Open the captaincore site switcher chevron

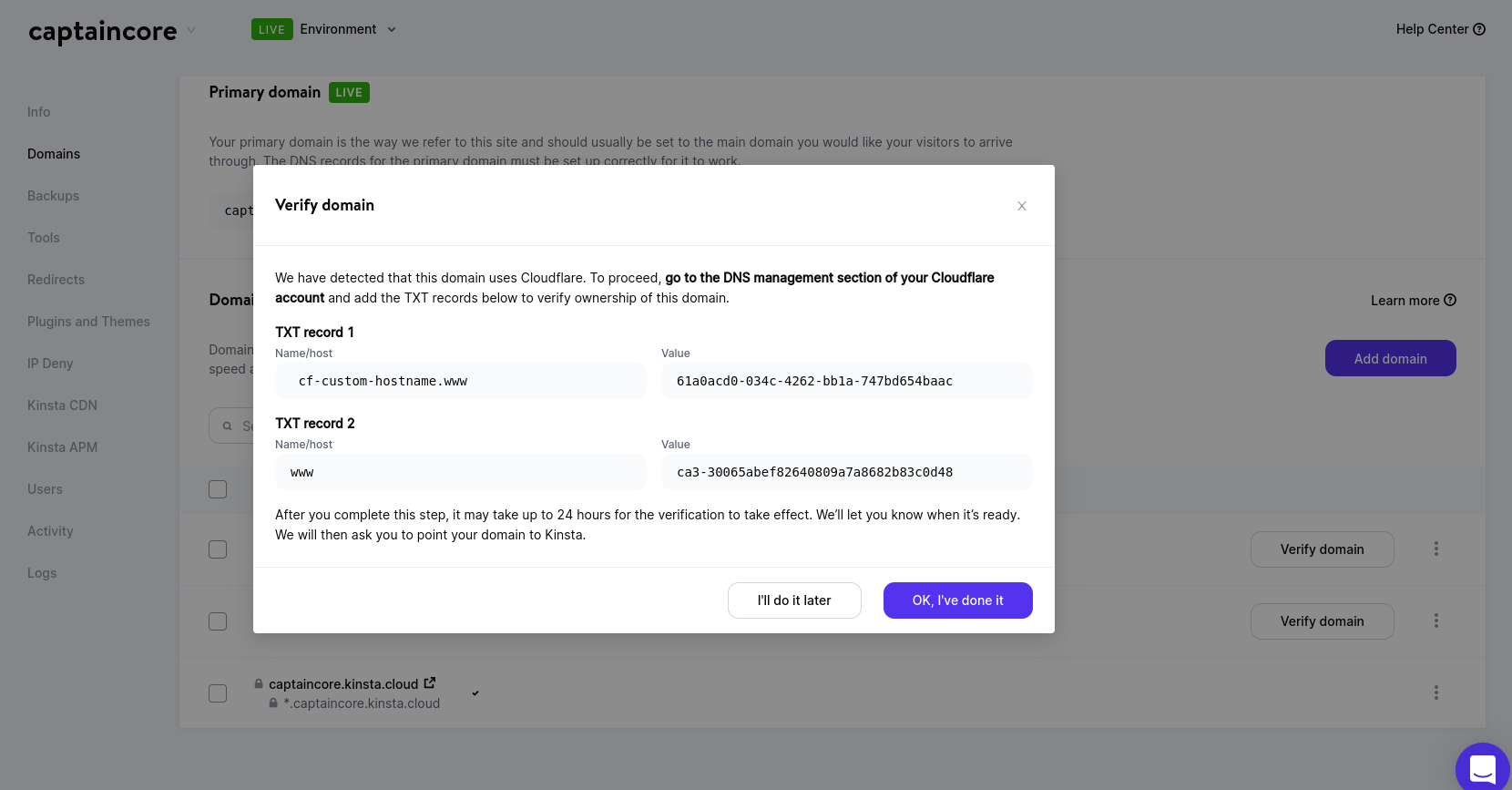click(191, 29)
